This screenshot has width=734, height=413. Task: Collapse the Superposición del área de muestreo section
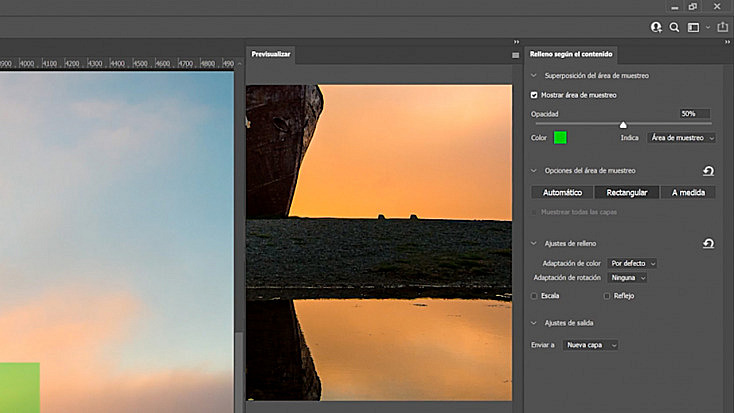click(x=534, y=75)
